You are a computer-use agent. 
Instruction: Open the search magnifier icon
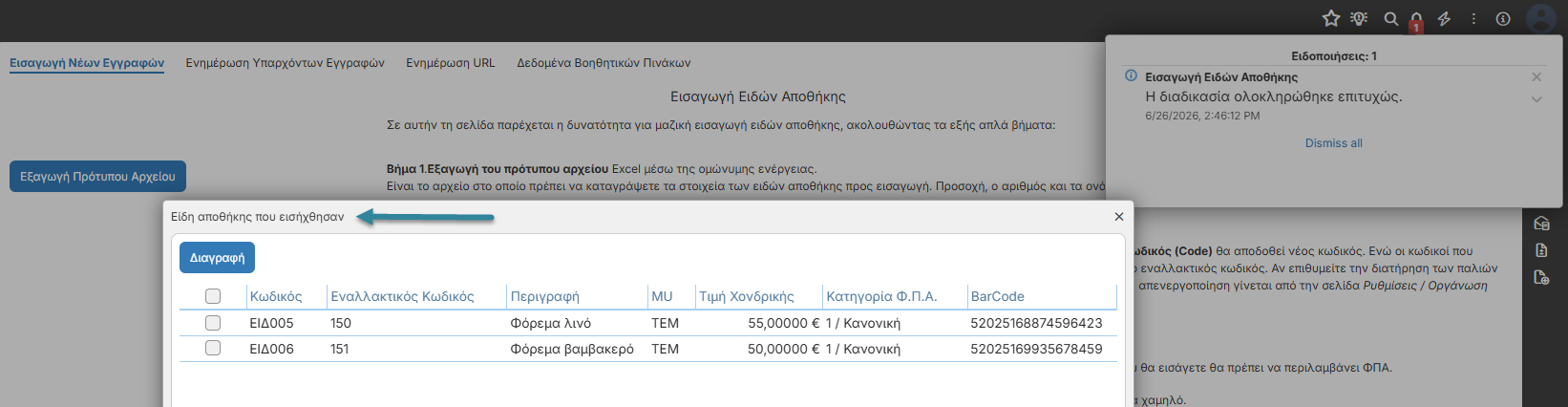[x=1391, y=18]
